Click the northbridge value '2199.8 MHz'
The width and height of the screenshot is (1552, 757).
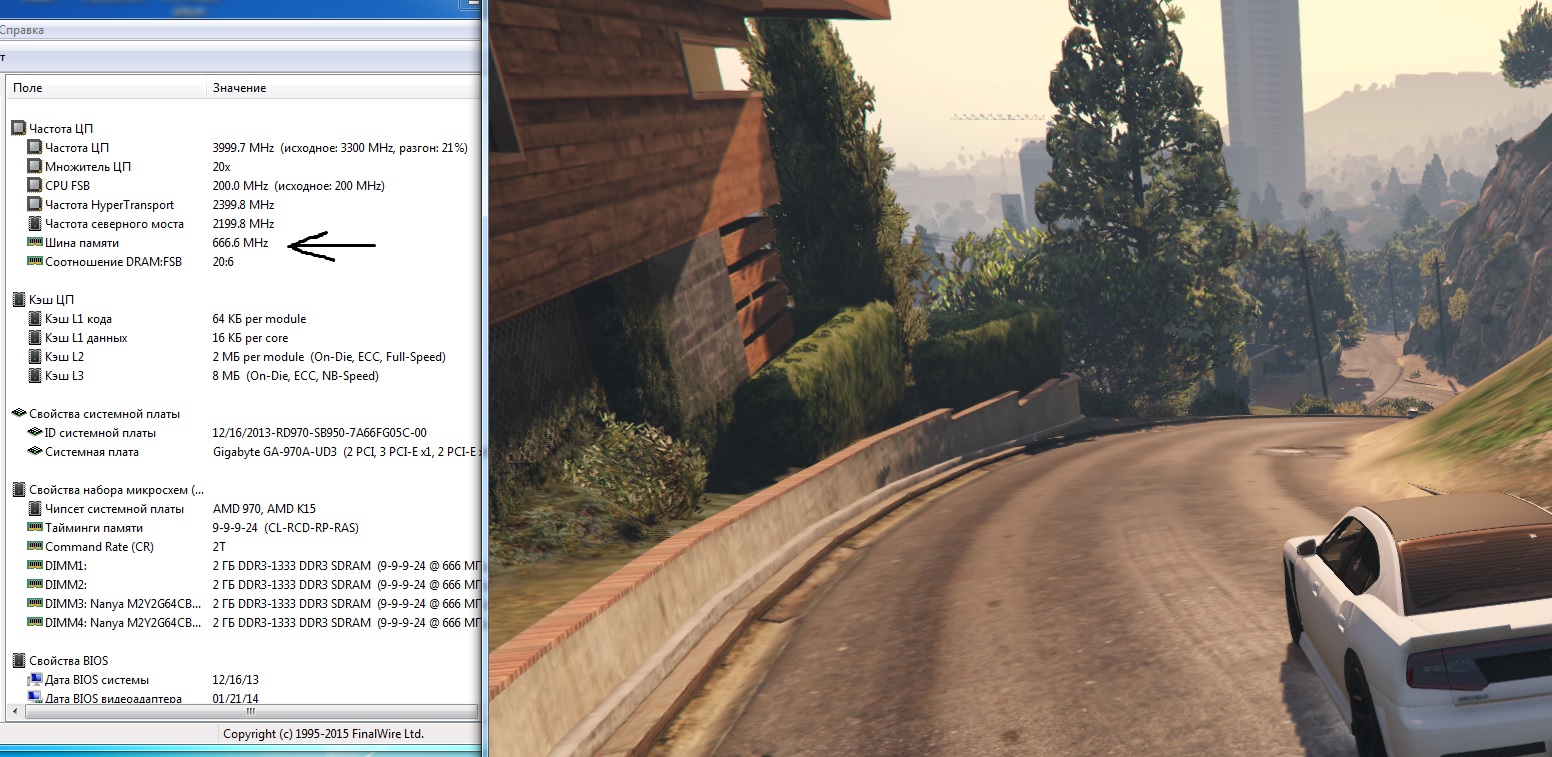coord(243,224)
